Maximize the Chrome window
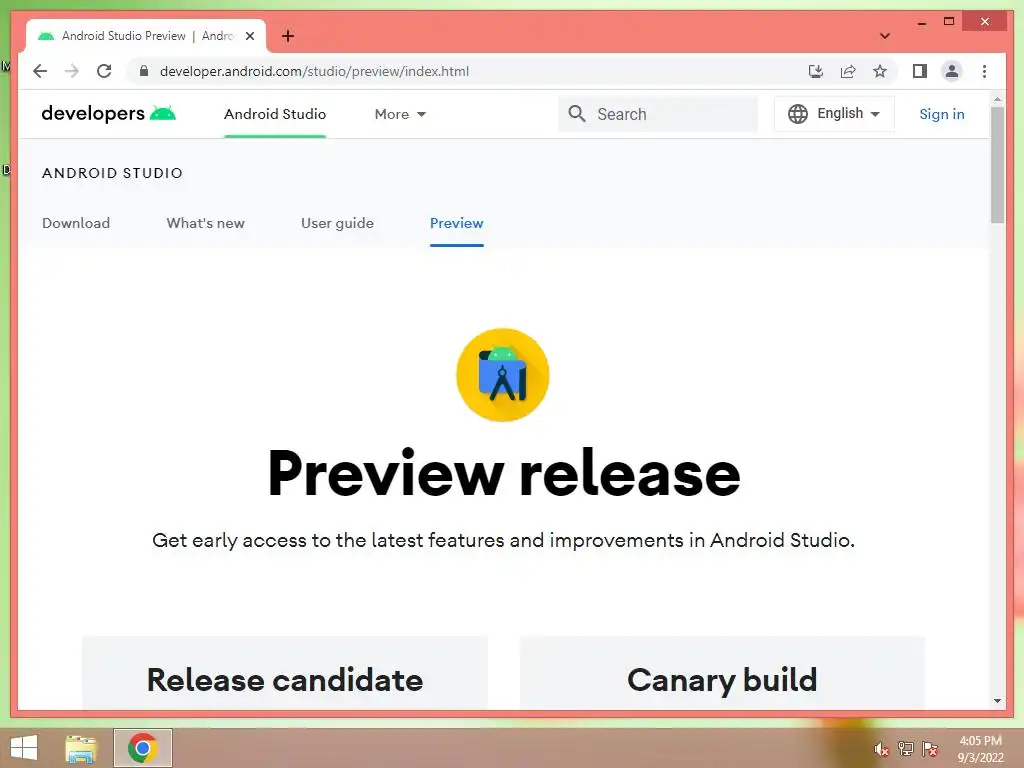Screen dimensions: 1024x768 pos(949,22)
